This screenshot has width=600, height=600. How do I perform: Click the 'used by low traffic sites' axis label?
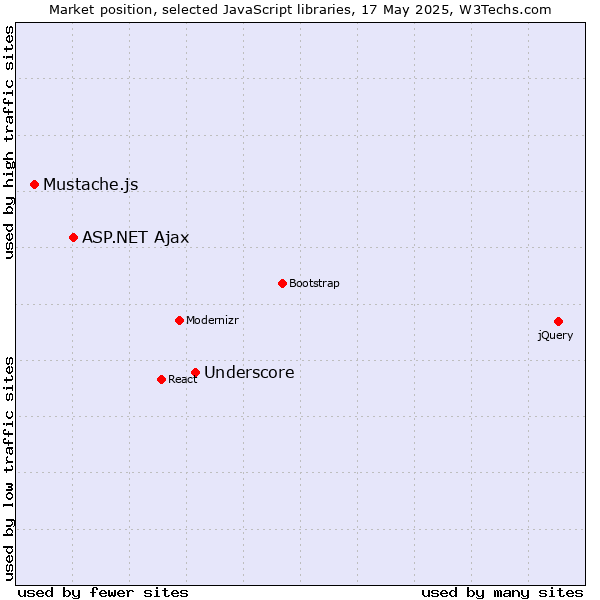coord(8,469)
